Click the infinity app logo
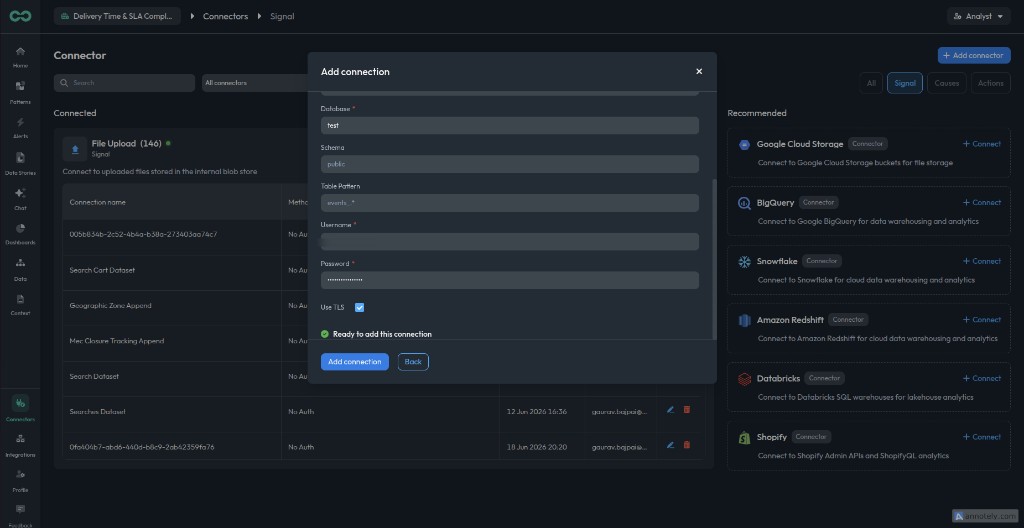The width and height of the screenshot is (1024, 528). (20, 16)
